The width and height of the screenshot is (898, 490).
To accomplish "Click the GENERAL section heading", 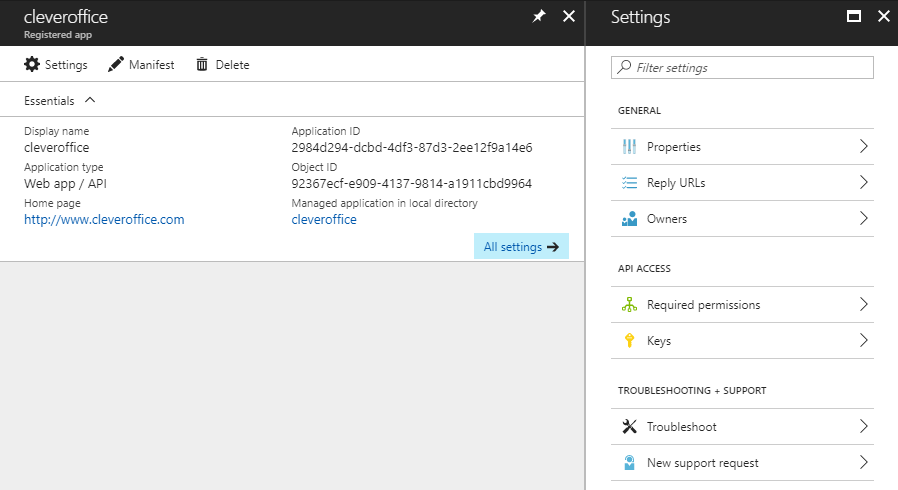I will coord(639,110).
